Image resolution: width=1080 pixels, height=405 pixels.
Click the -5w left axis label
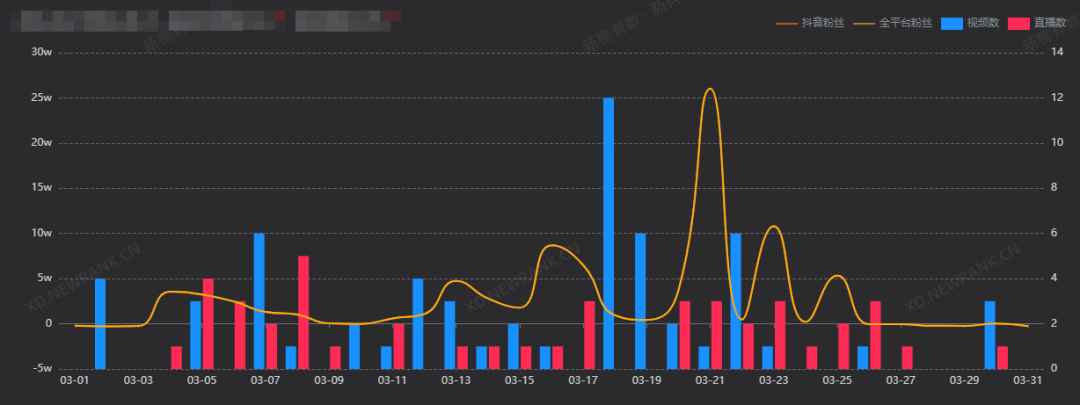point(42,369)
